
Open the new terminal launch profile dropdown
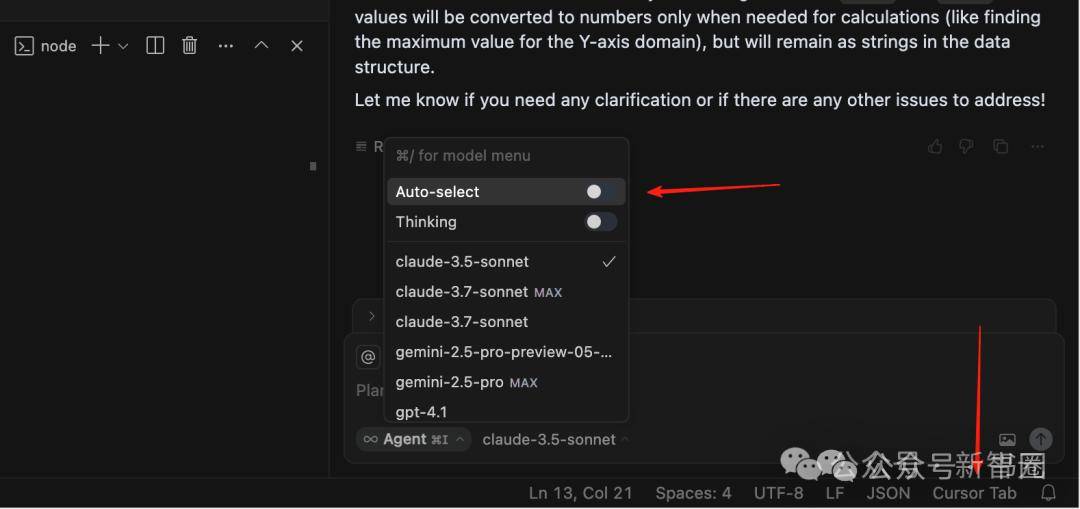click(123, 46)
